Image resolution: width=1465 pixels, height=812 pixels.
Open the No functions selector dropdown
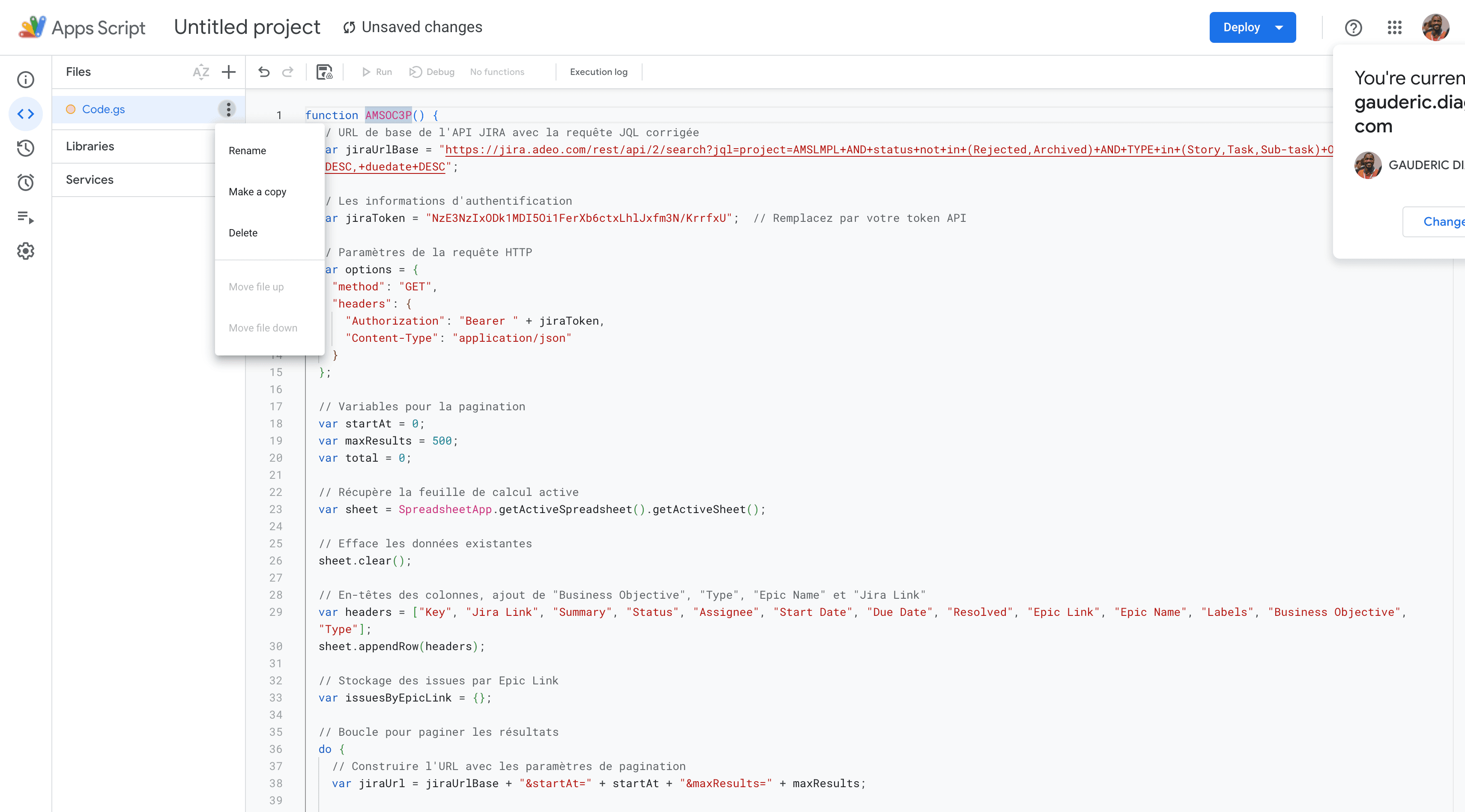point(497,72)
